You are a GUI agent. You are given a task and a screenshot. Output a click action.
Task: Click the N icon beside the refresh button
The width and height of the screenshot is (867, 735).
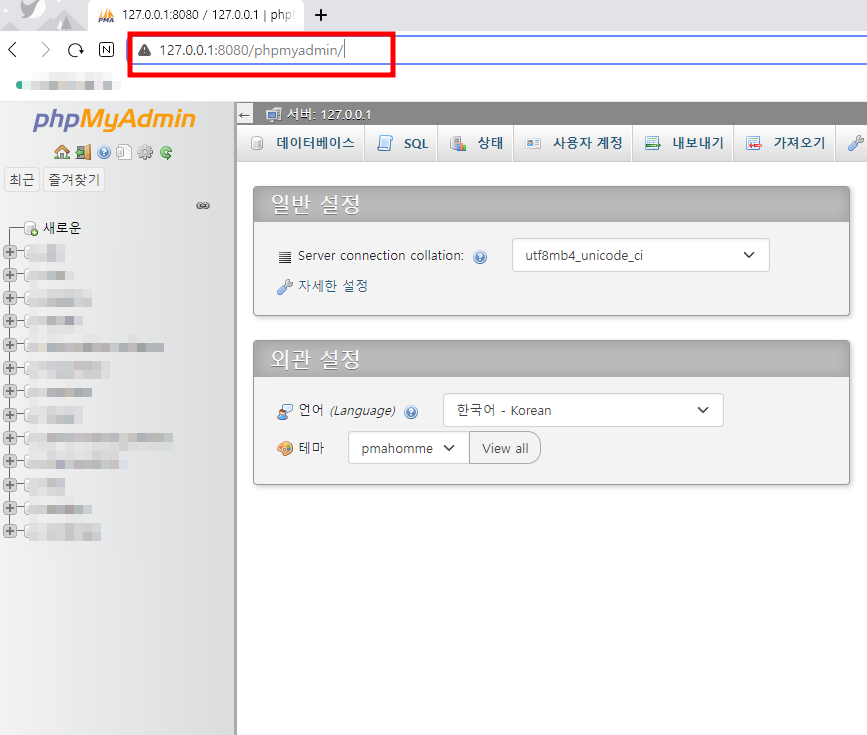(106, 50)
